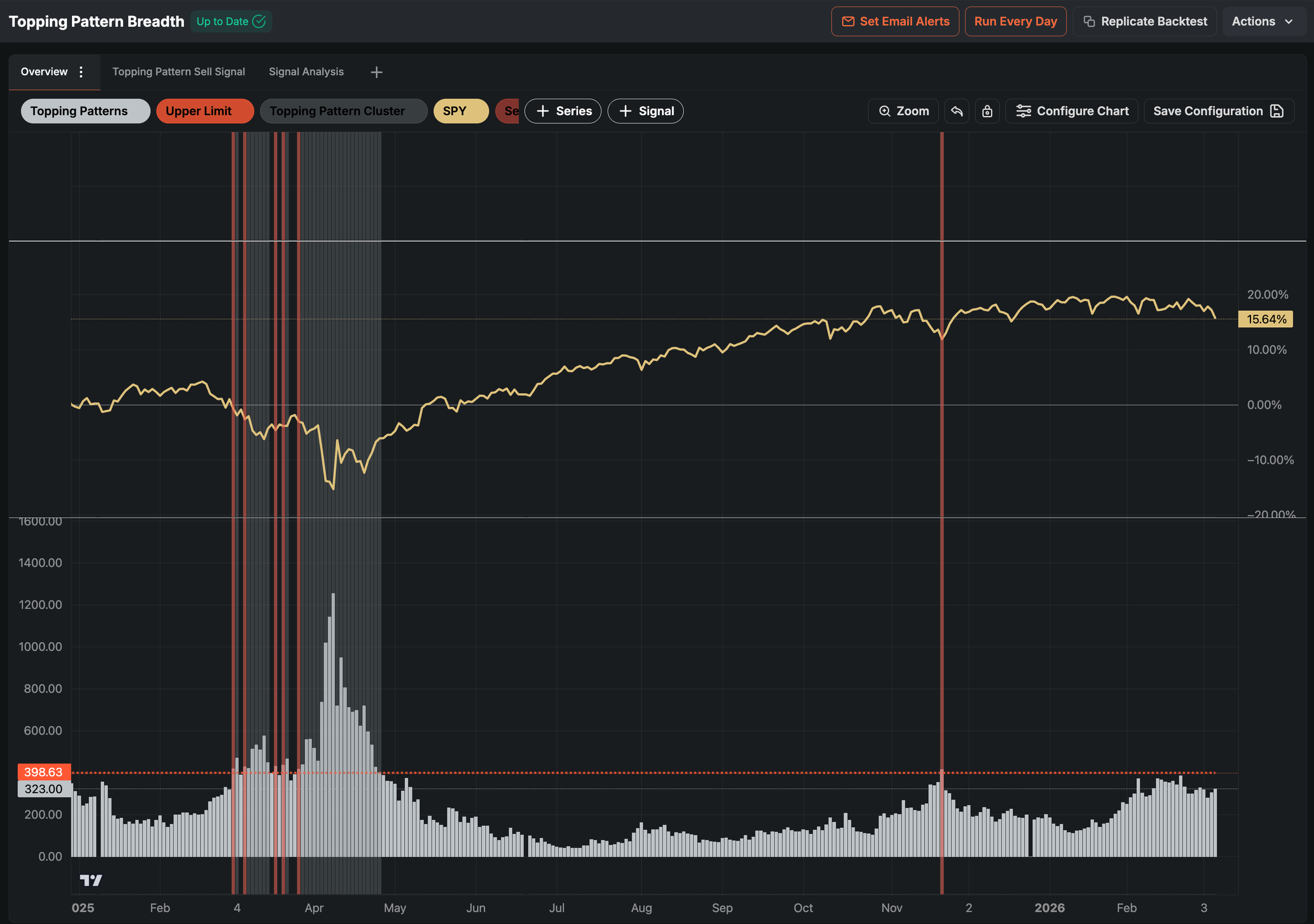The height and width of the screenshot is (924, 1314).
Task: Click the 15.64% price label on axis
Action: [x=1265, y=319]
